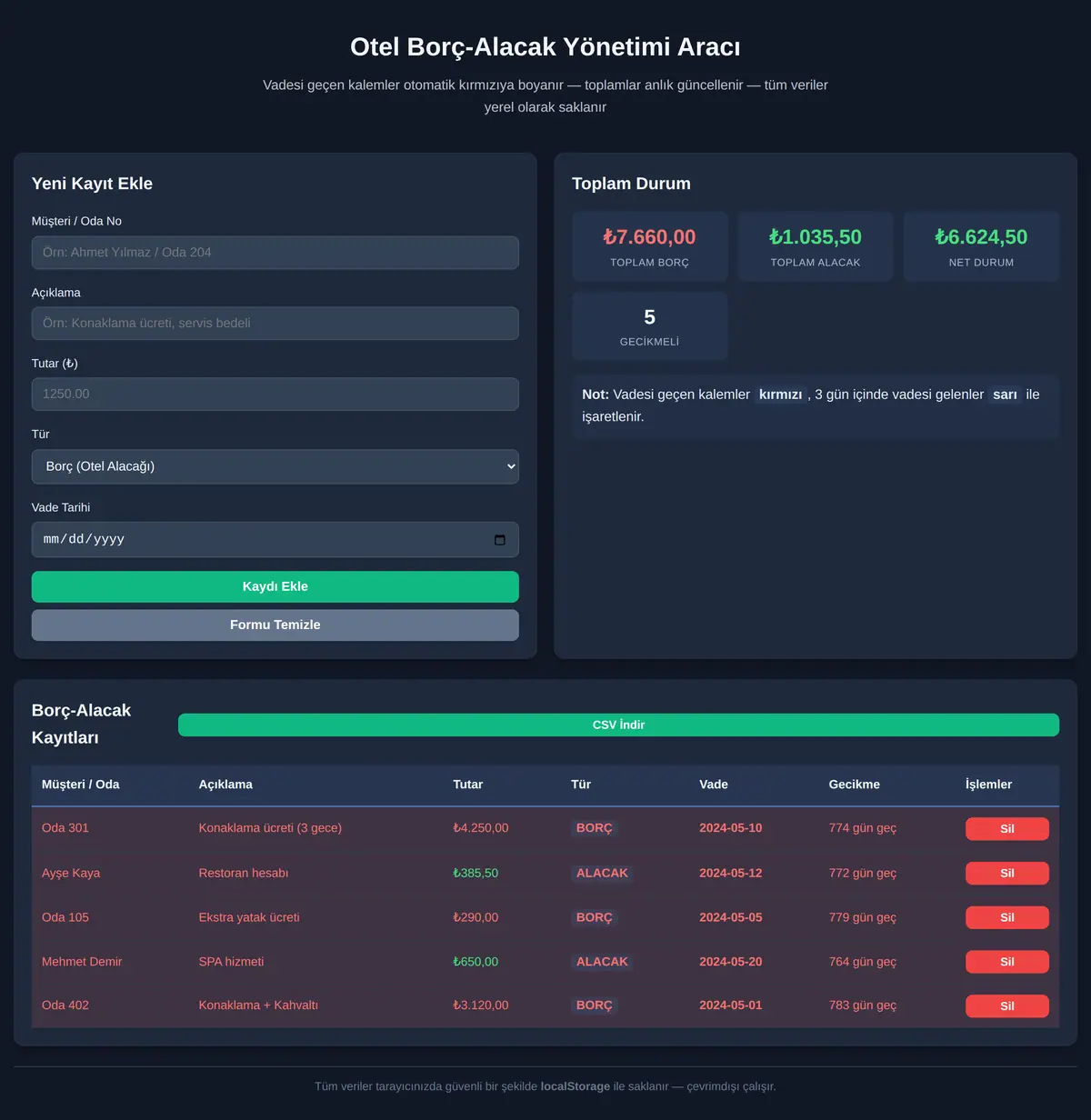Image resolution: width=1091 pixels, height=1120 pixels.
Task: Click the BORÇ badge in the Oda 105 row
Action: pos(595,917)
